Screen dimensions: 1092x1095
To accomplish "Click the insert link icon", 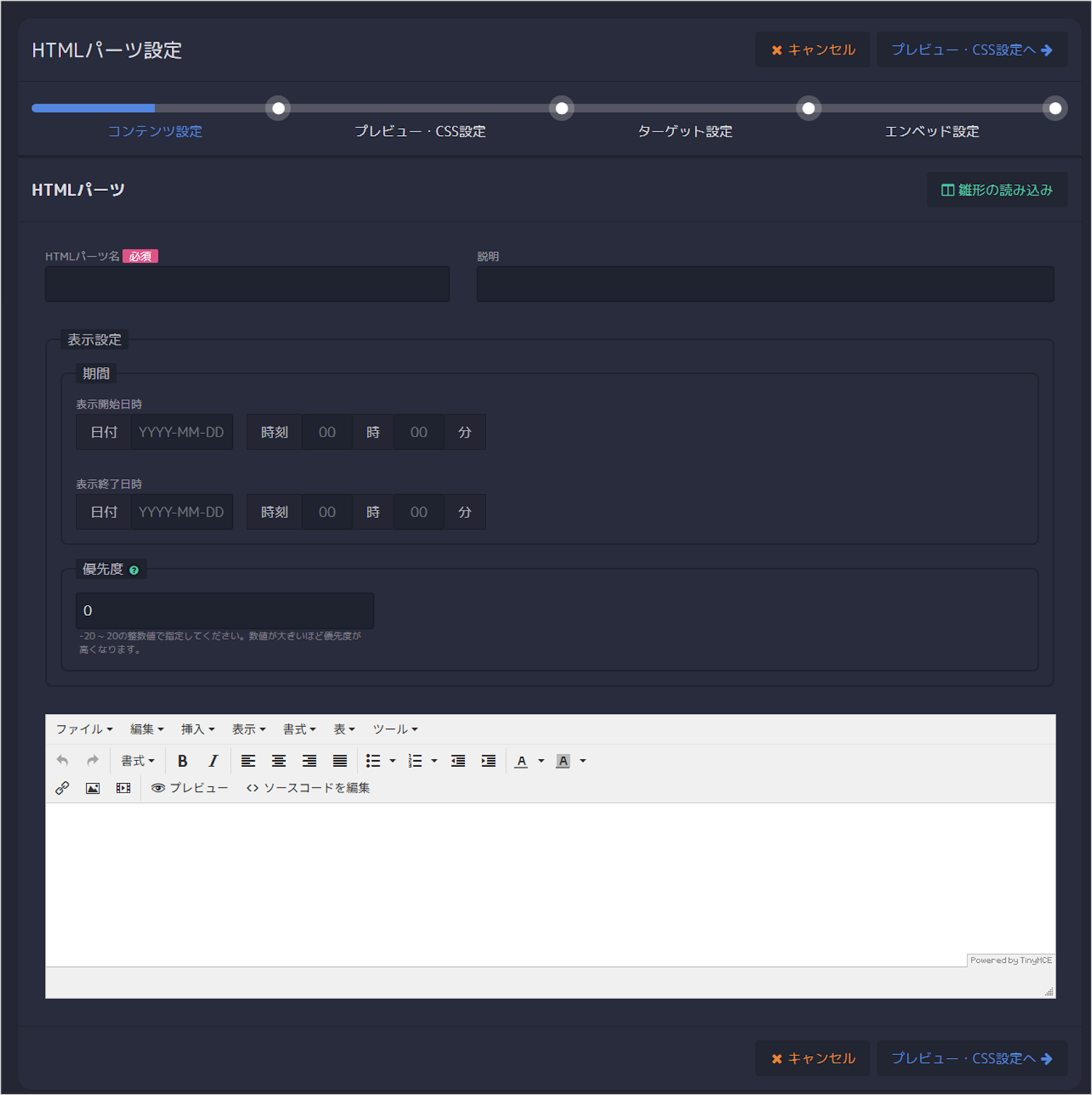I will [x=62, y=788].
